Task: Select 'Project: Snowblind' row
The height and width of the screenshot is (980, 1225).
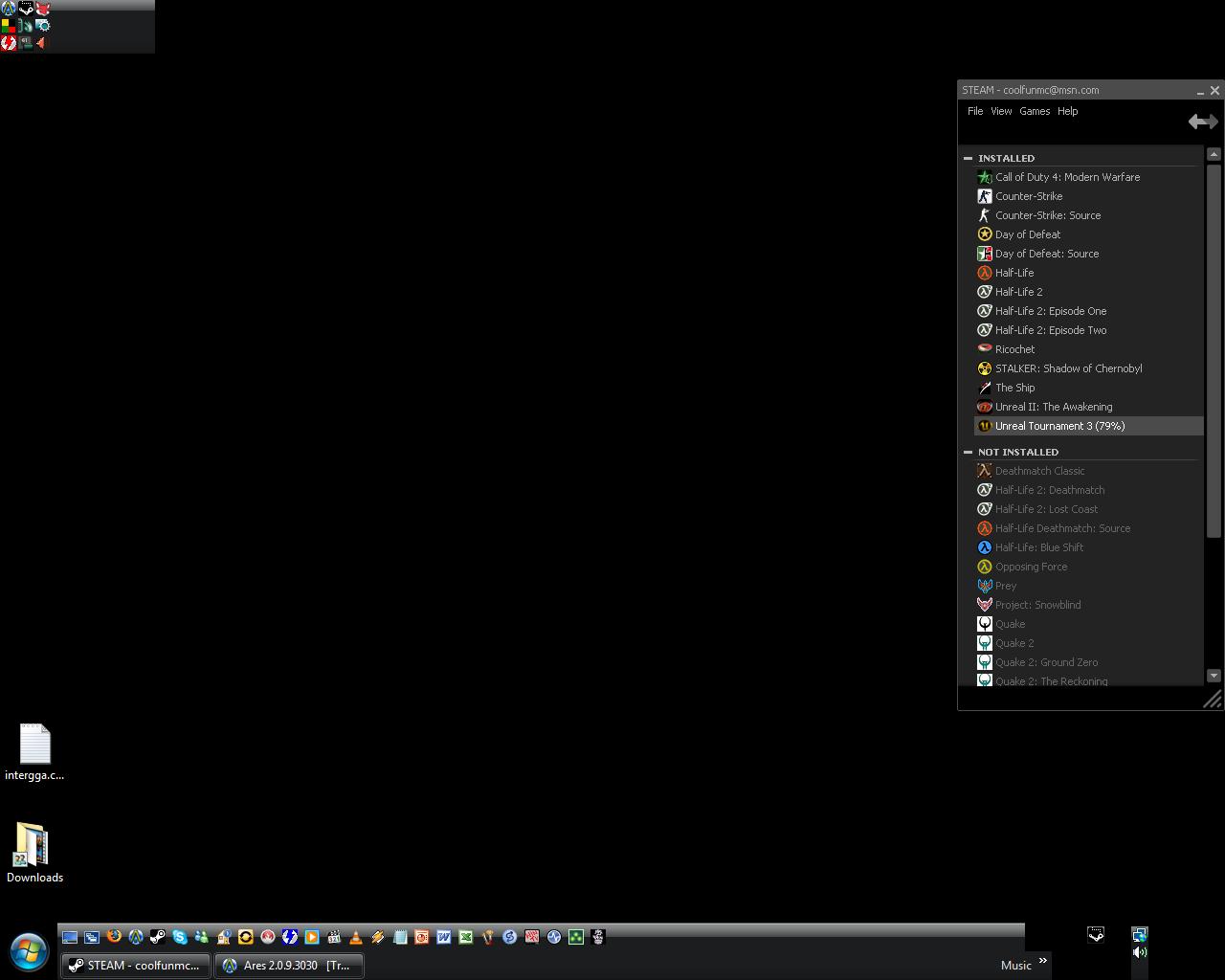Action: coord(1089,605)
